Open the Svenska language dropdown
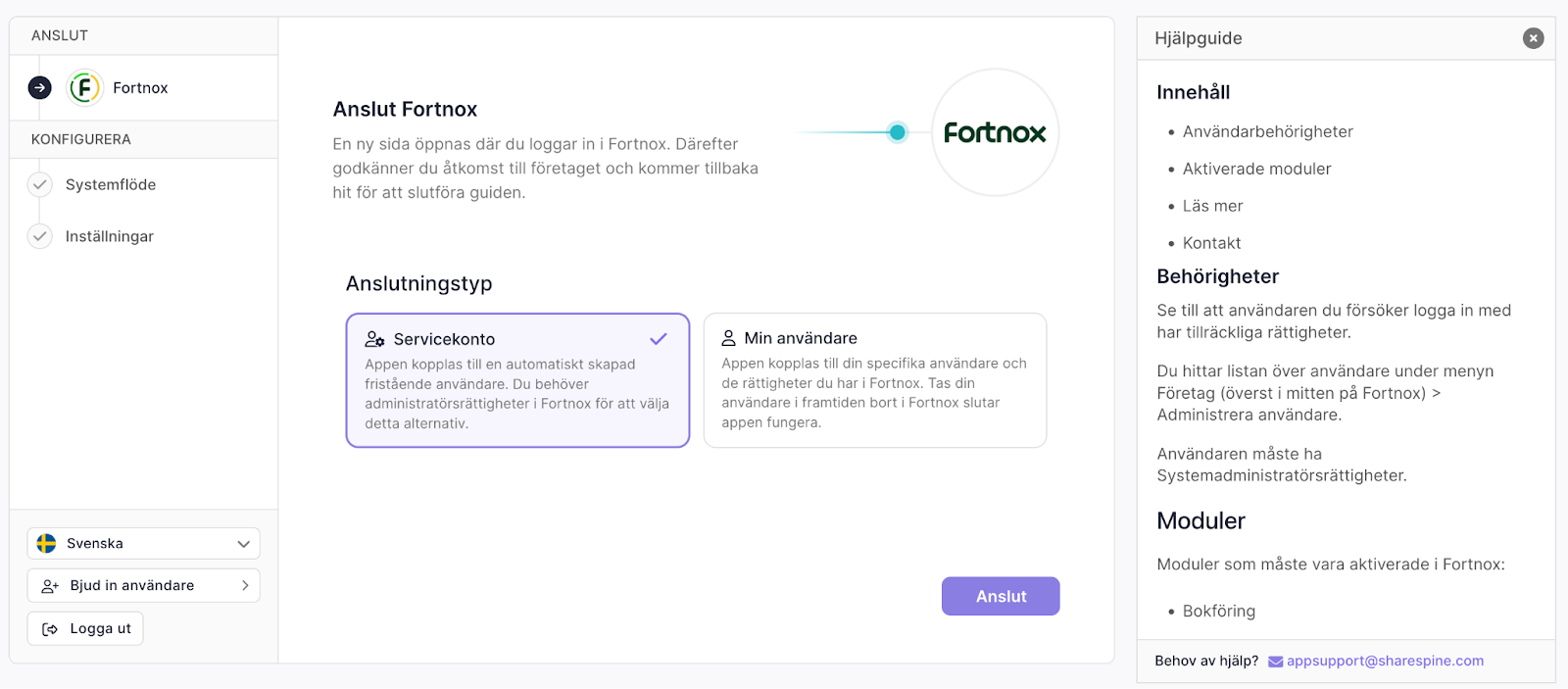The height and width of the screenshot is (689, 1568). (143, 543)
